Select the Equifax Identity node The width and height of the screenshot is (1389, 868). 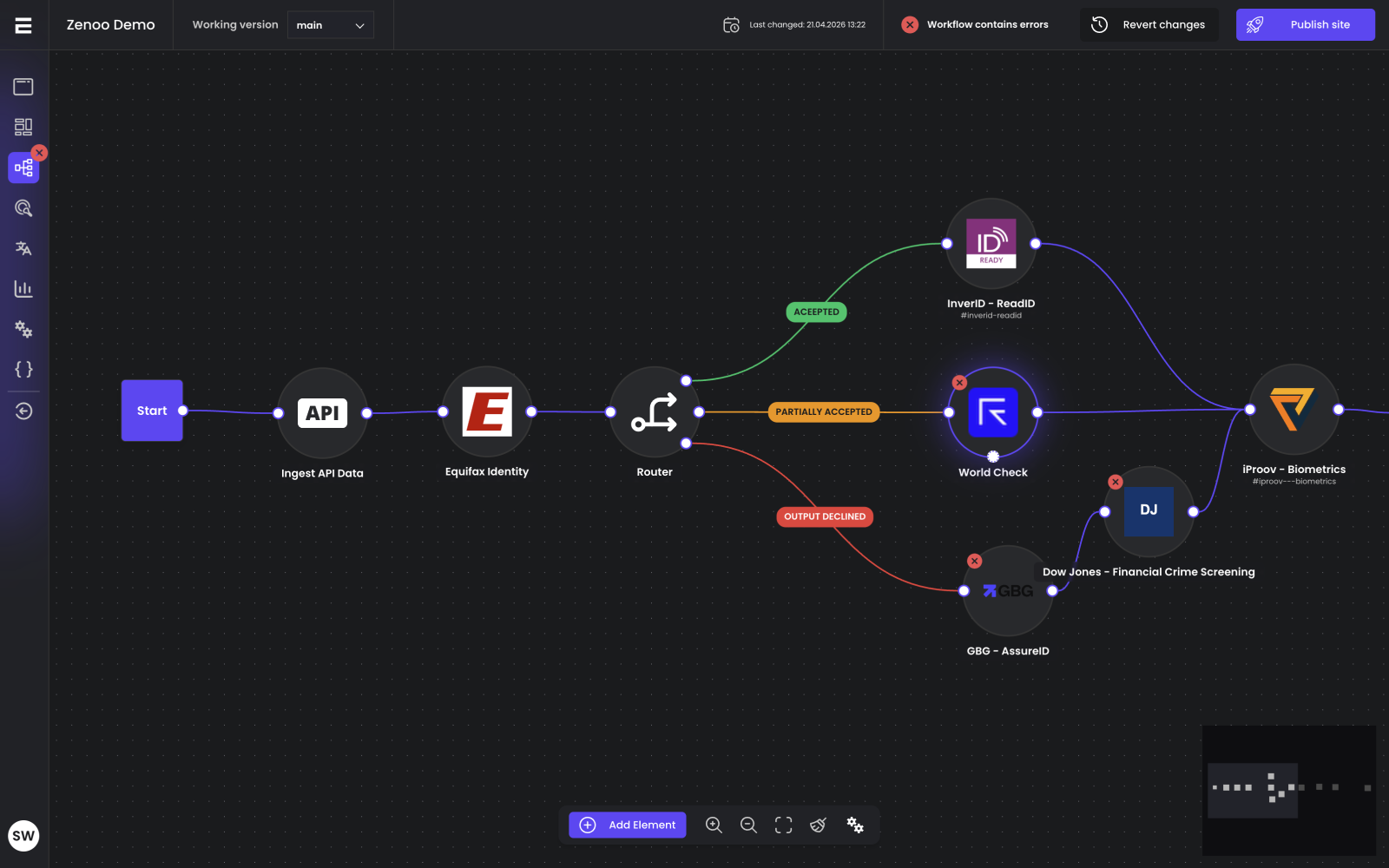487,411
